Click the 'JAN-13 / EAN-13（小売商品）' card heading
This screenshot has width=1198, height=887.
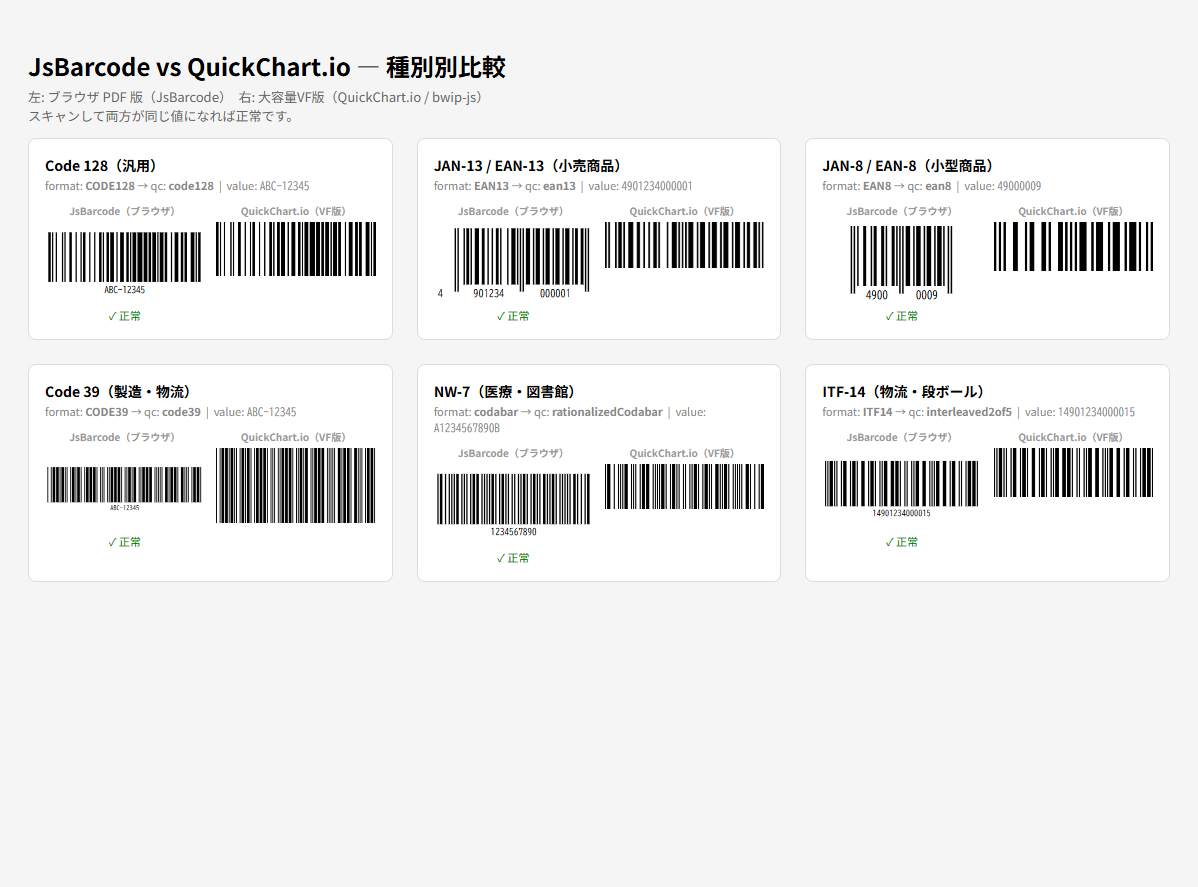pos(527,166)
